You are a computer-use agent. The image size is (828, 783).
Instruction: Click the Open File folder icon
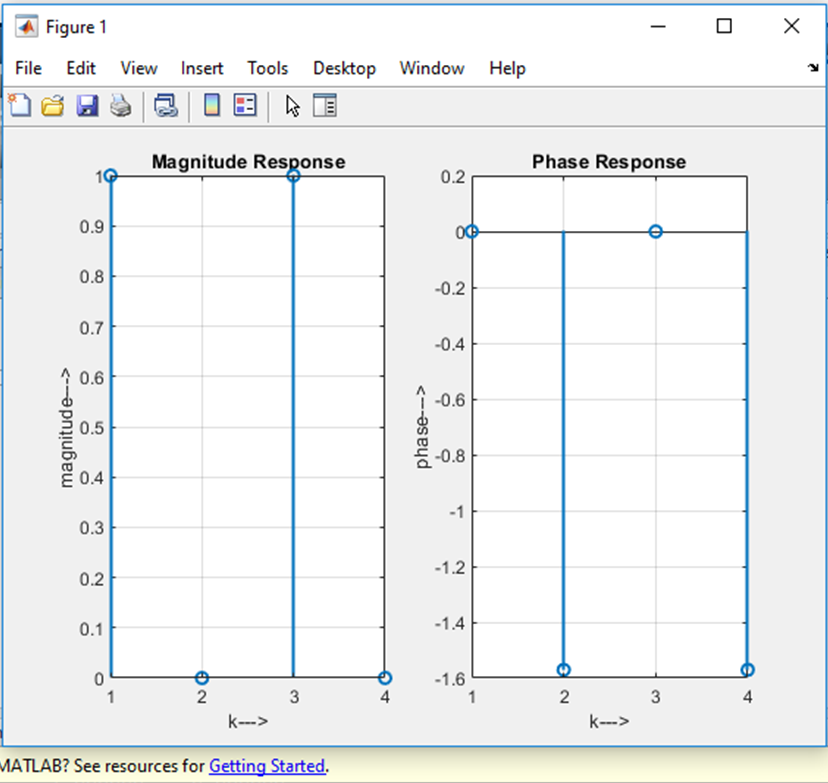click(x=53, y=106)
